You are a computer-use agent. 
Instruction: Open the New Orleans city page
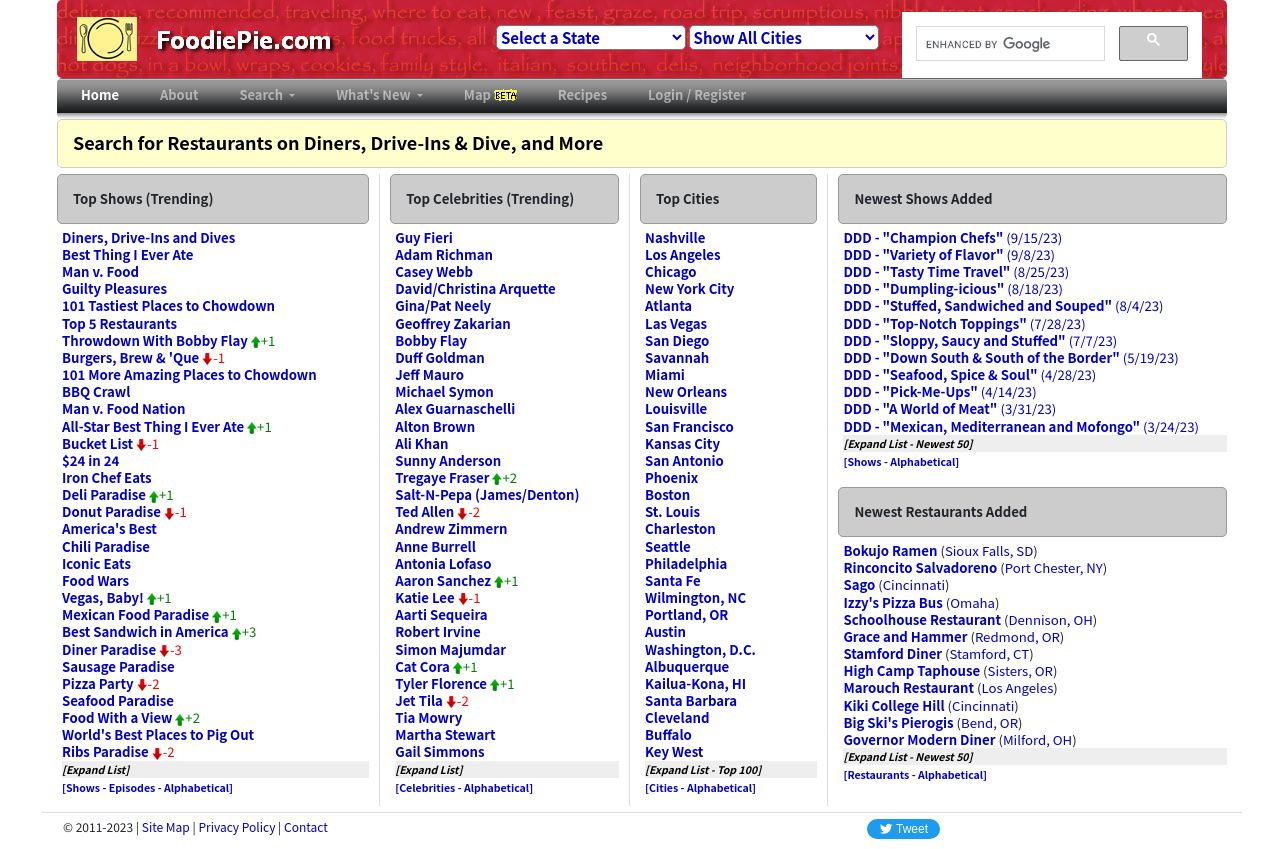point(686,392)
